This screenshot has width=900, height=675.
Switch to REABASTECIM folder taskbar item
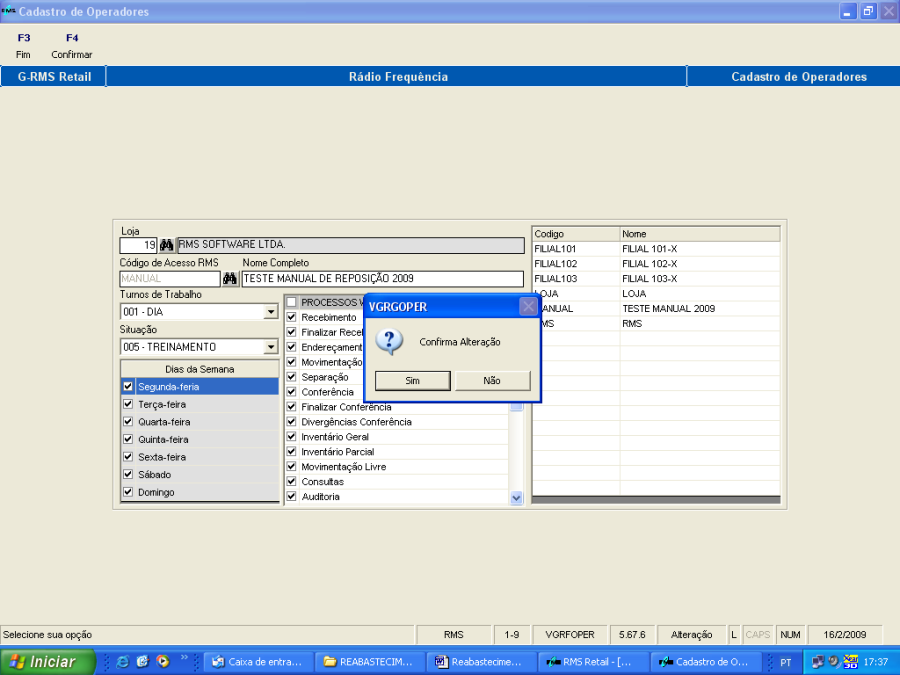point(370,662)
